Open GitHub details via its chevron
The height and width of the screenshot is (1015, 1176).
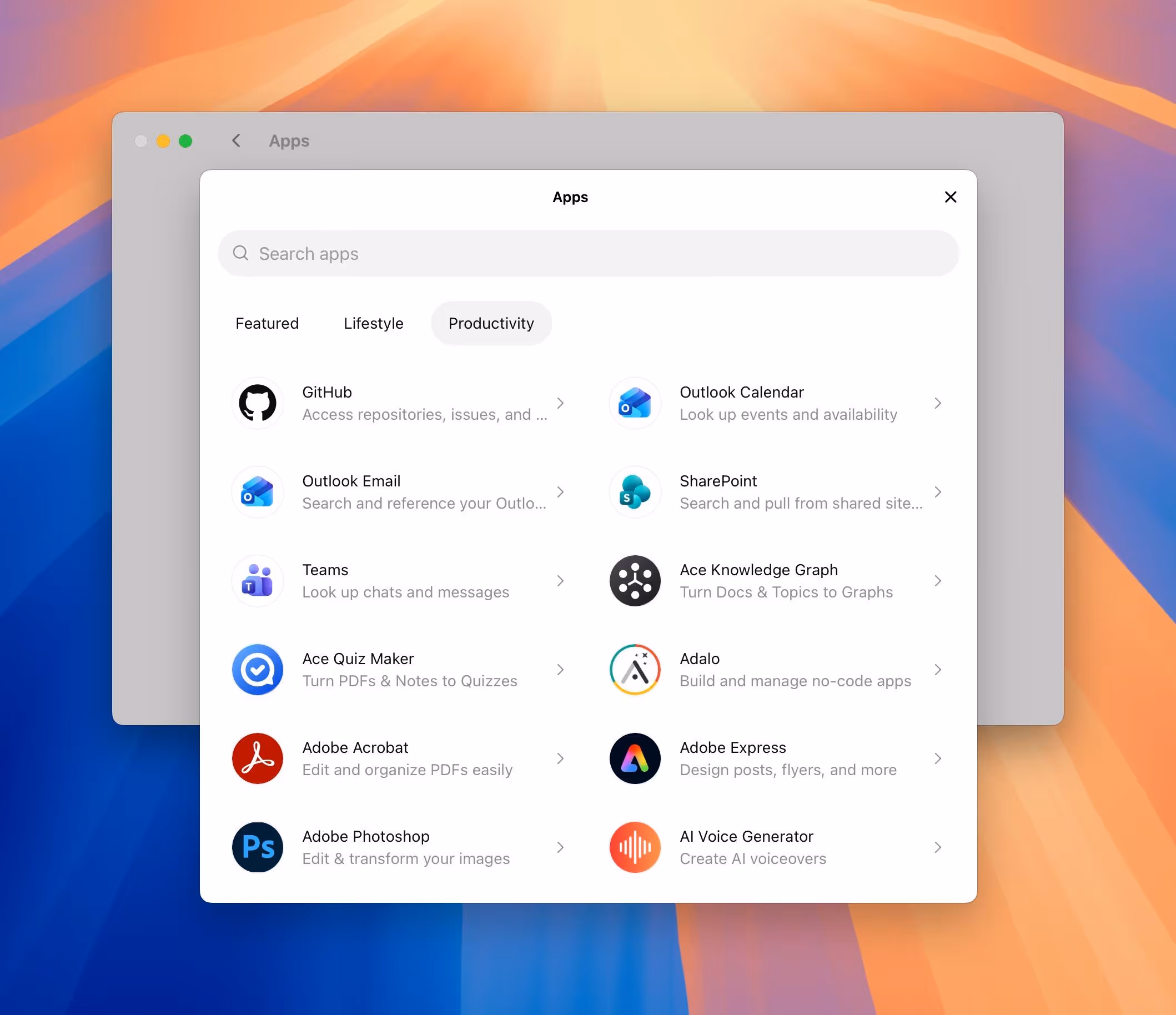(x=560, y=403)
